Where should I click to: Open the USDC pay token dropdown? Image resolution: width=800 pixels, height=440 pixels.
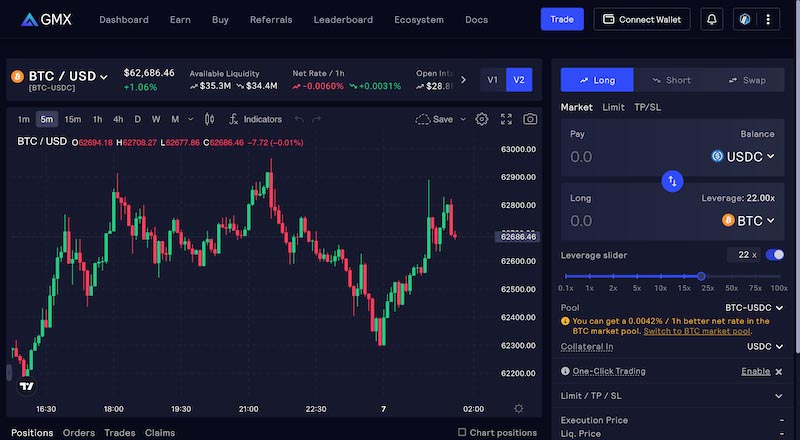click(x=743, y=156)
